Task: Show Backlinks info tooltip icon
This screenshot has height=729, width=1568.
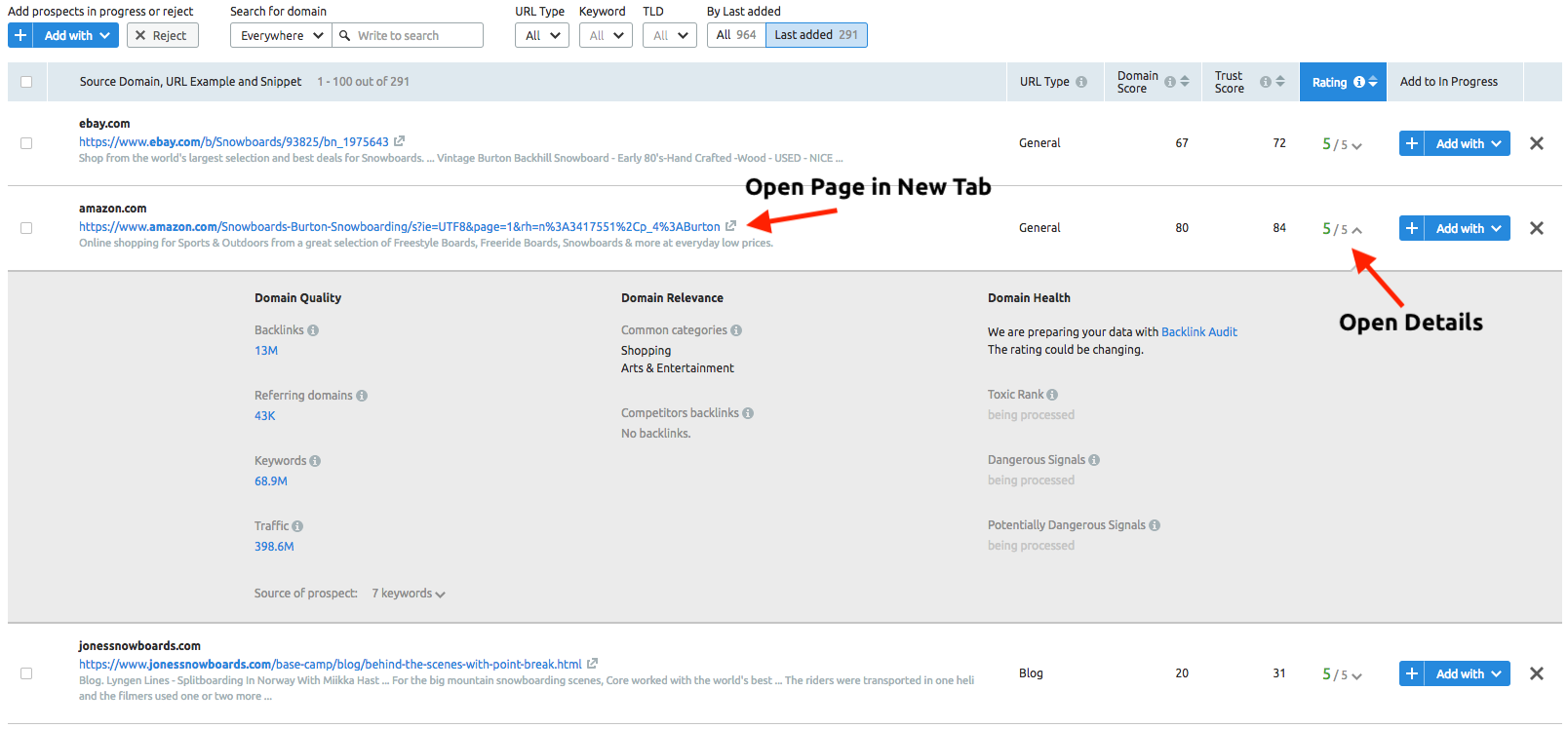Action: (x=313, y=330)
